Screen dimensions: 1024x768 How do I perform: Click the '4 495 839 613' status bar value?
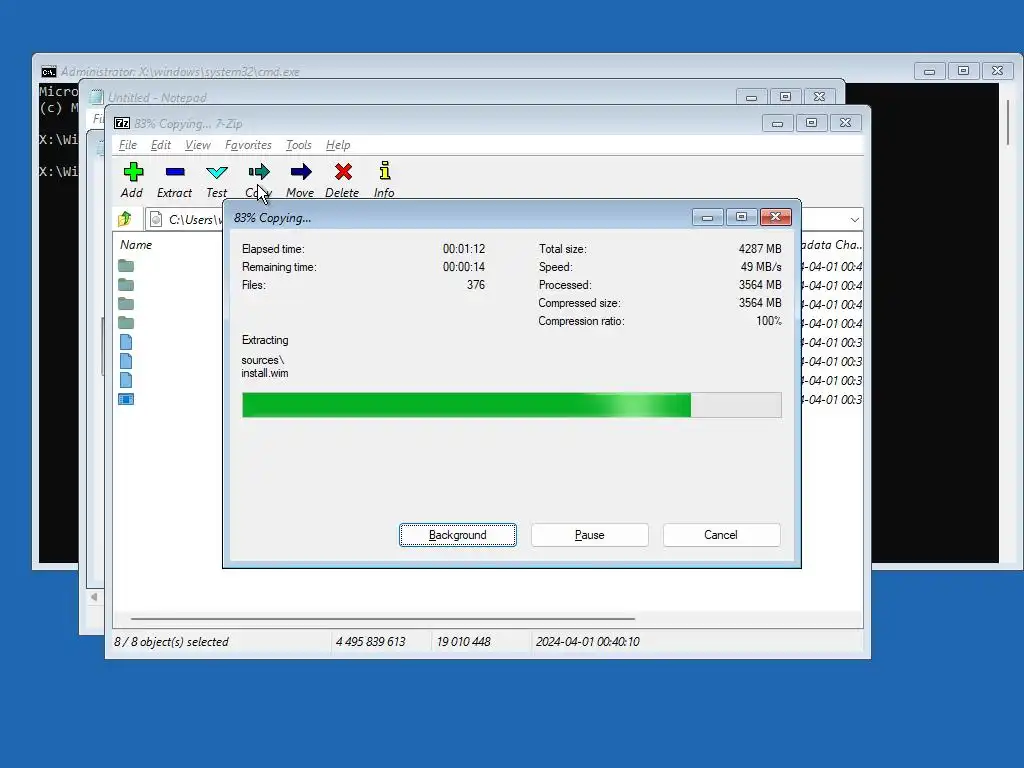370,642
